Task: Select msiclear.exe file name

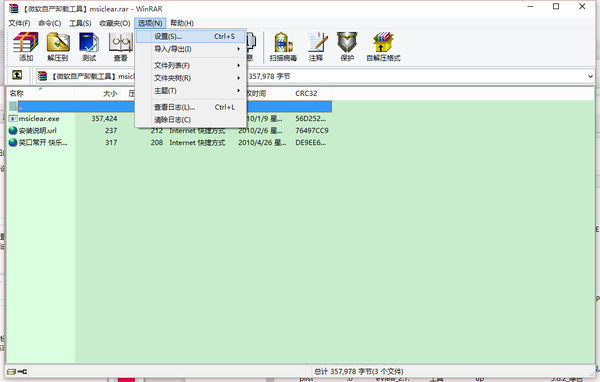Action: click(39, 119)
